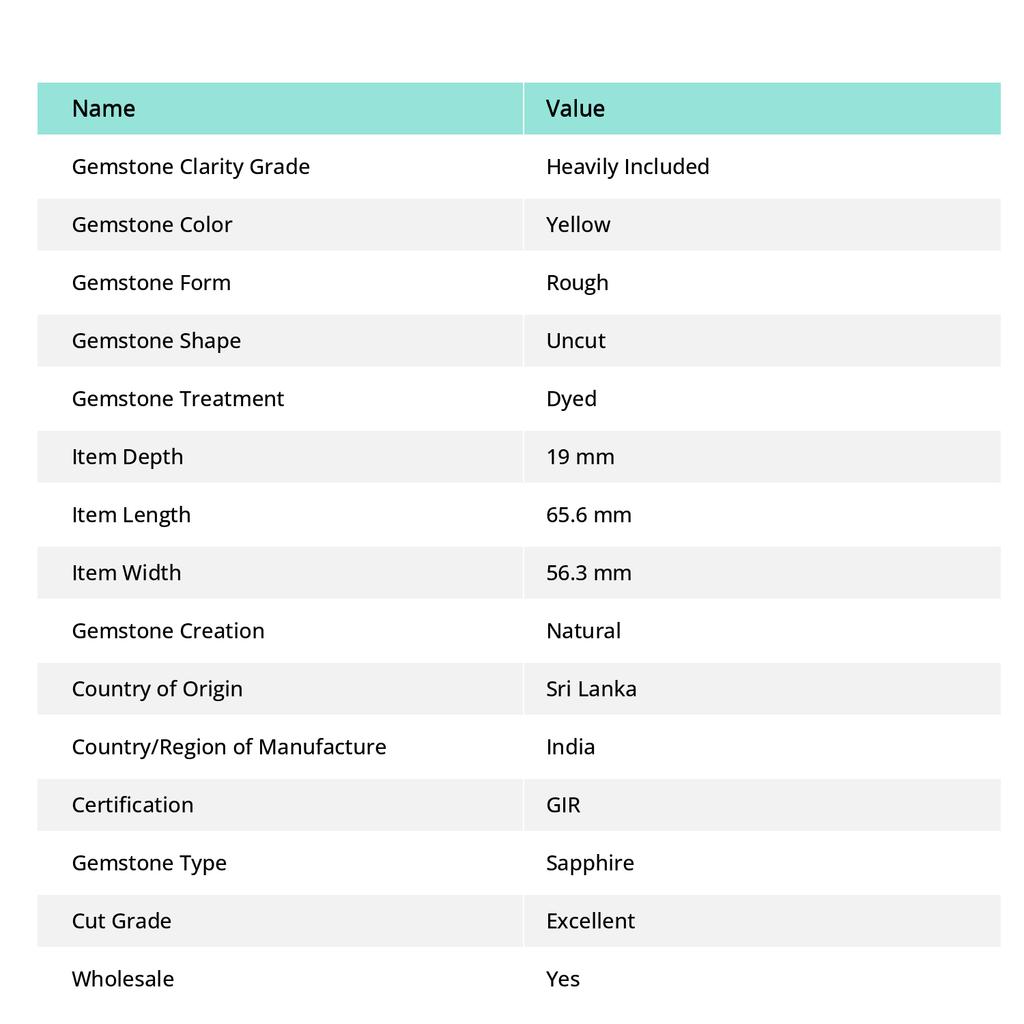
Task: Click the Rough form value
Action: (577, 283)
